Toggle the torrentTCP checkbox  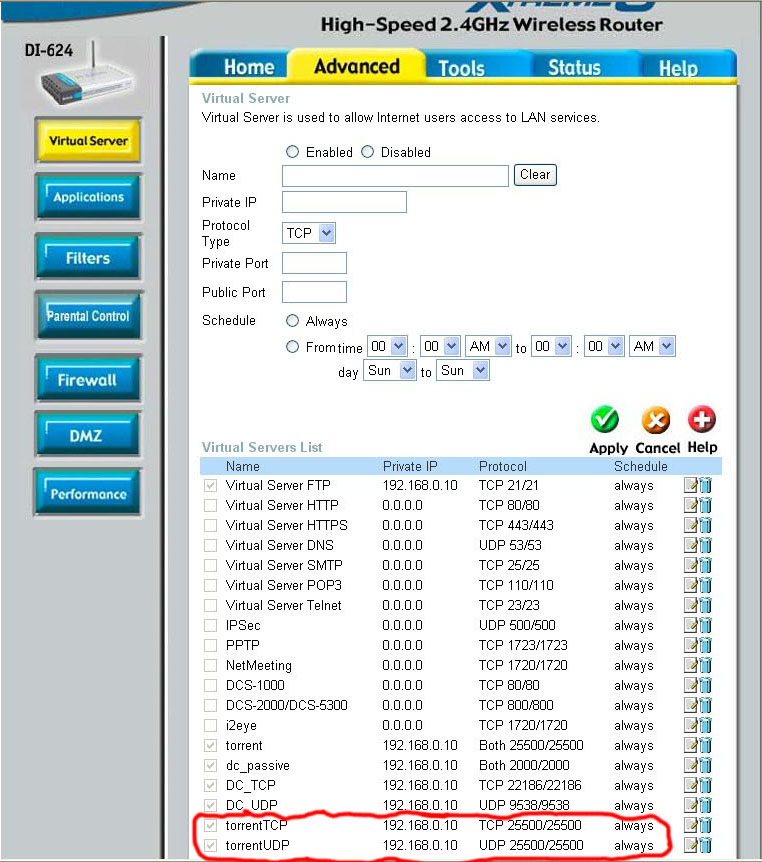tap(210, 825)
